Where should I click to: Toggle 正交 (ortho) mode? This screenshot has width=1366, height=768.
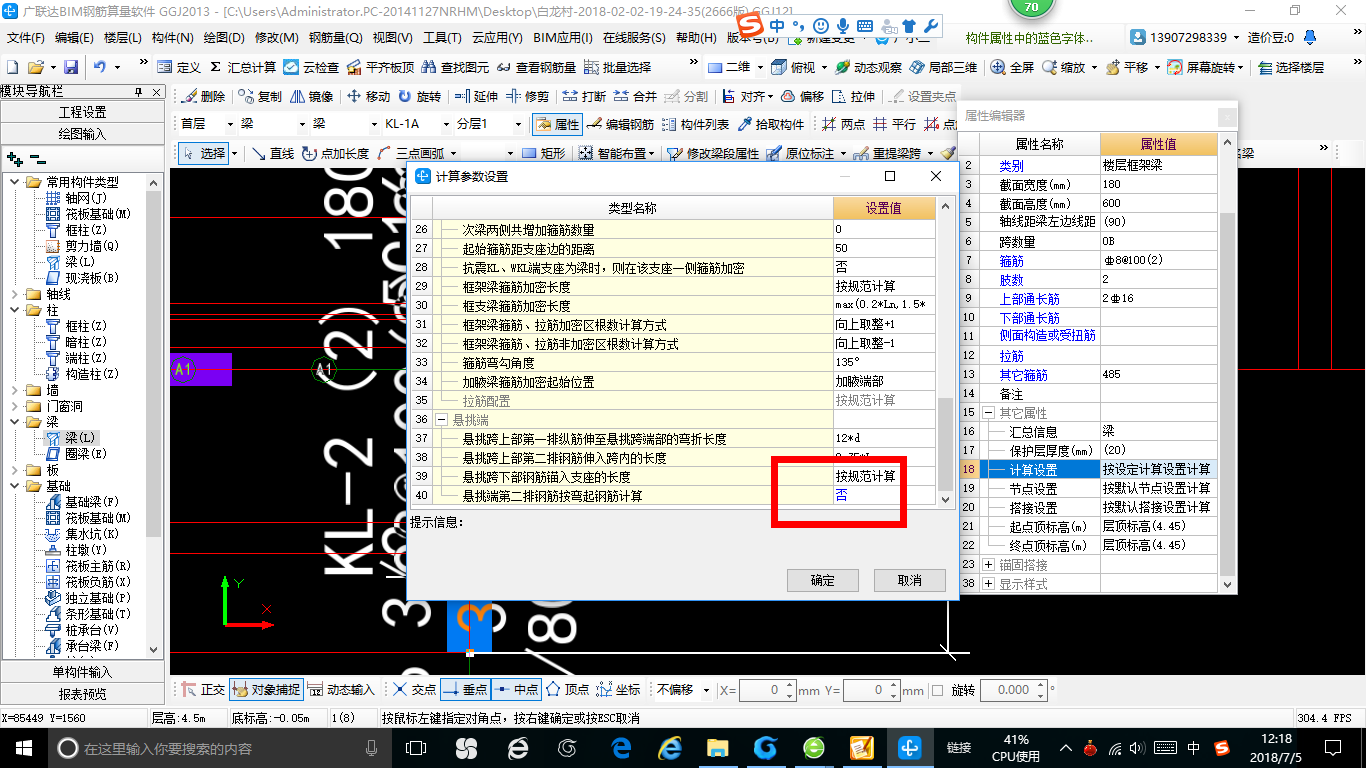tap(203, 690)
